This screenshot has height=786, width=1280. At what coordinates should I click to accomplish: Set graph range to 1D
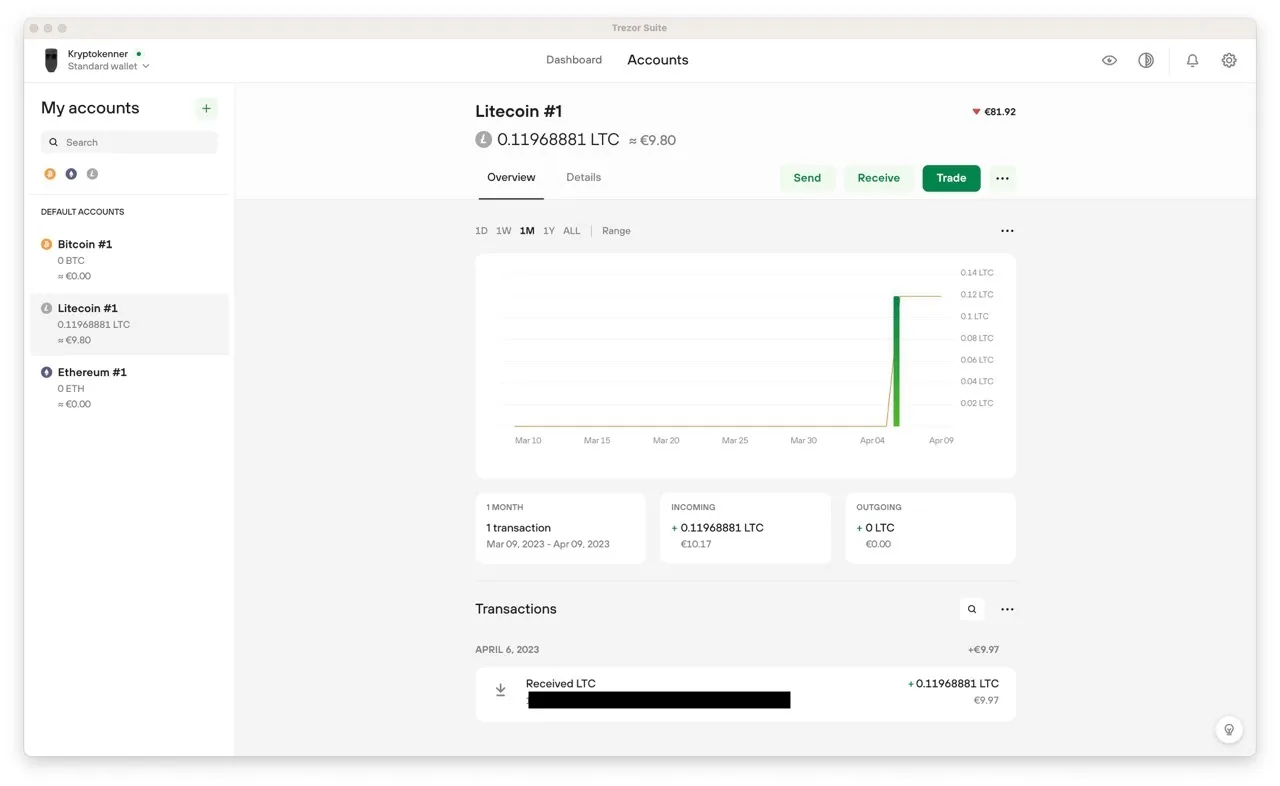(x=481, y=231)
